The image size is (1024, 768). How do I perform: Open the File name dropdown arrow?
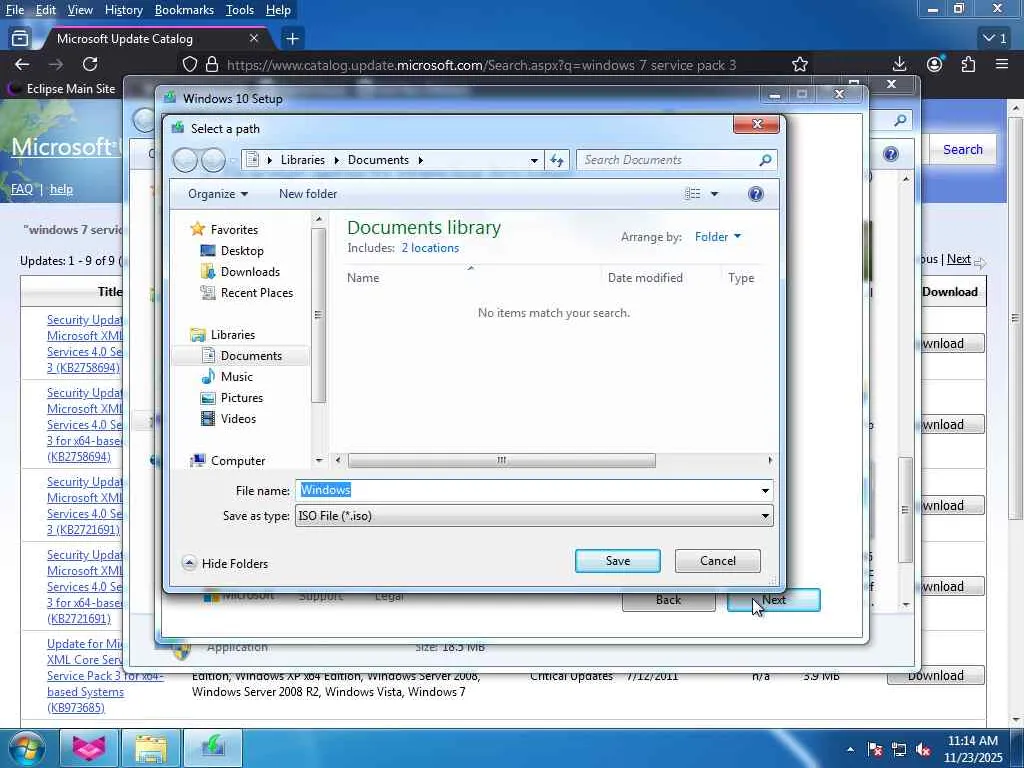[765, 490]
